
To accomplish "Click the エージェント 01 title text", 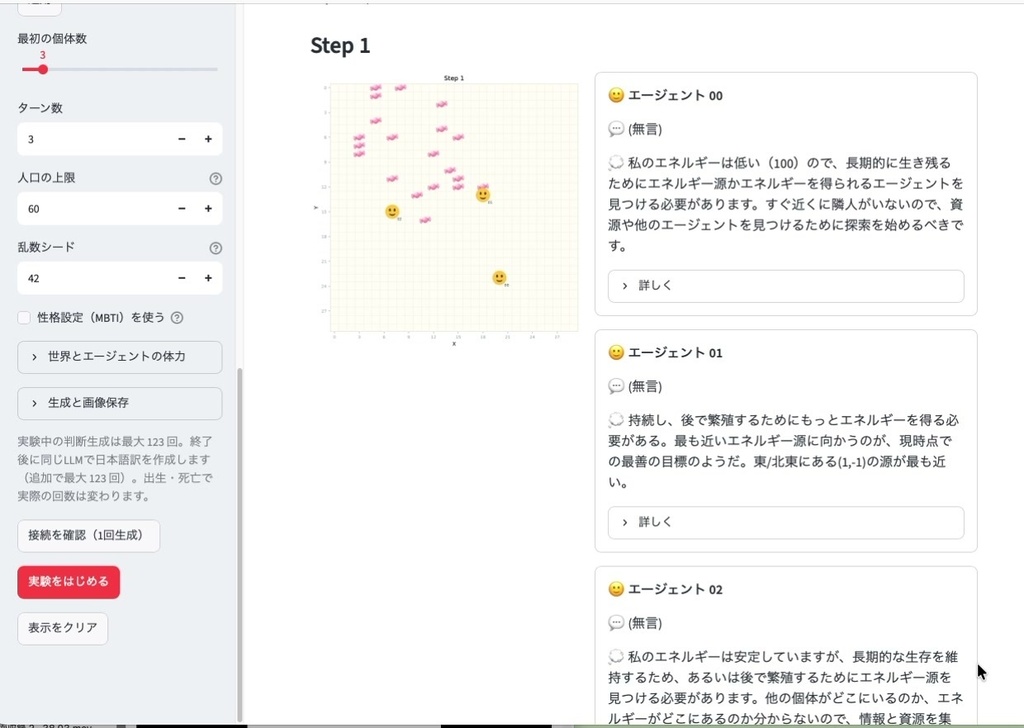I will (675, 353).
